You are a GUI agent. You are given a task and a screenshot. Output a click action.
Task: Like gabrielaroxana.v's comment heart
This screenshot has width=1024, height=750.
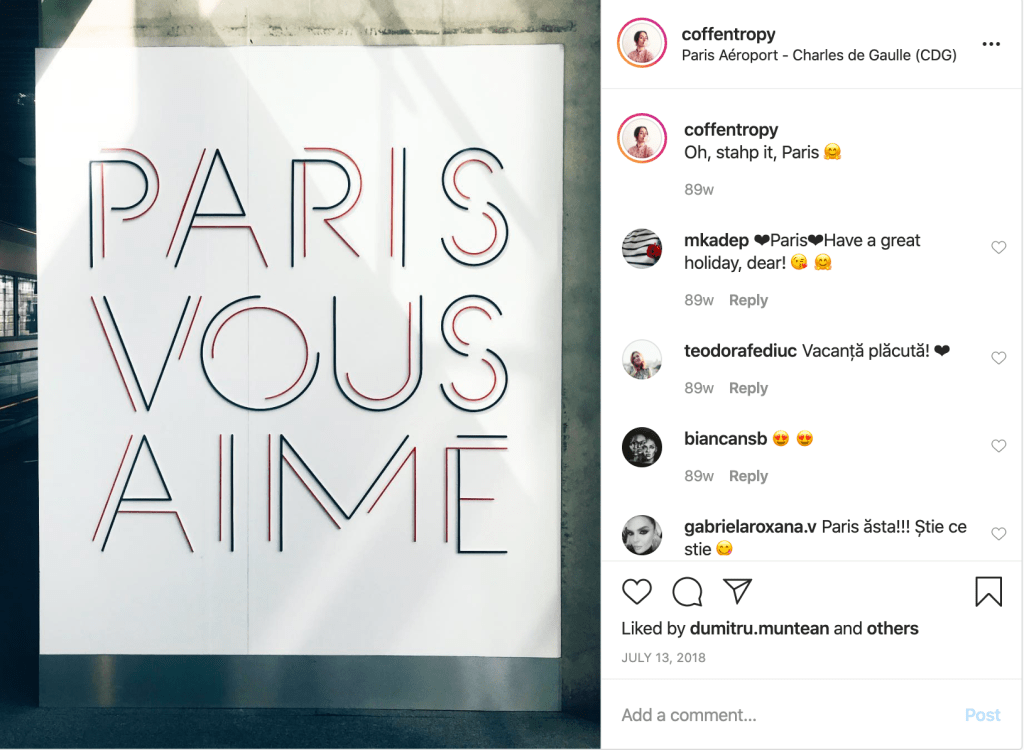[999, 534]
